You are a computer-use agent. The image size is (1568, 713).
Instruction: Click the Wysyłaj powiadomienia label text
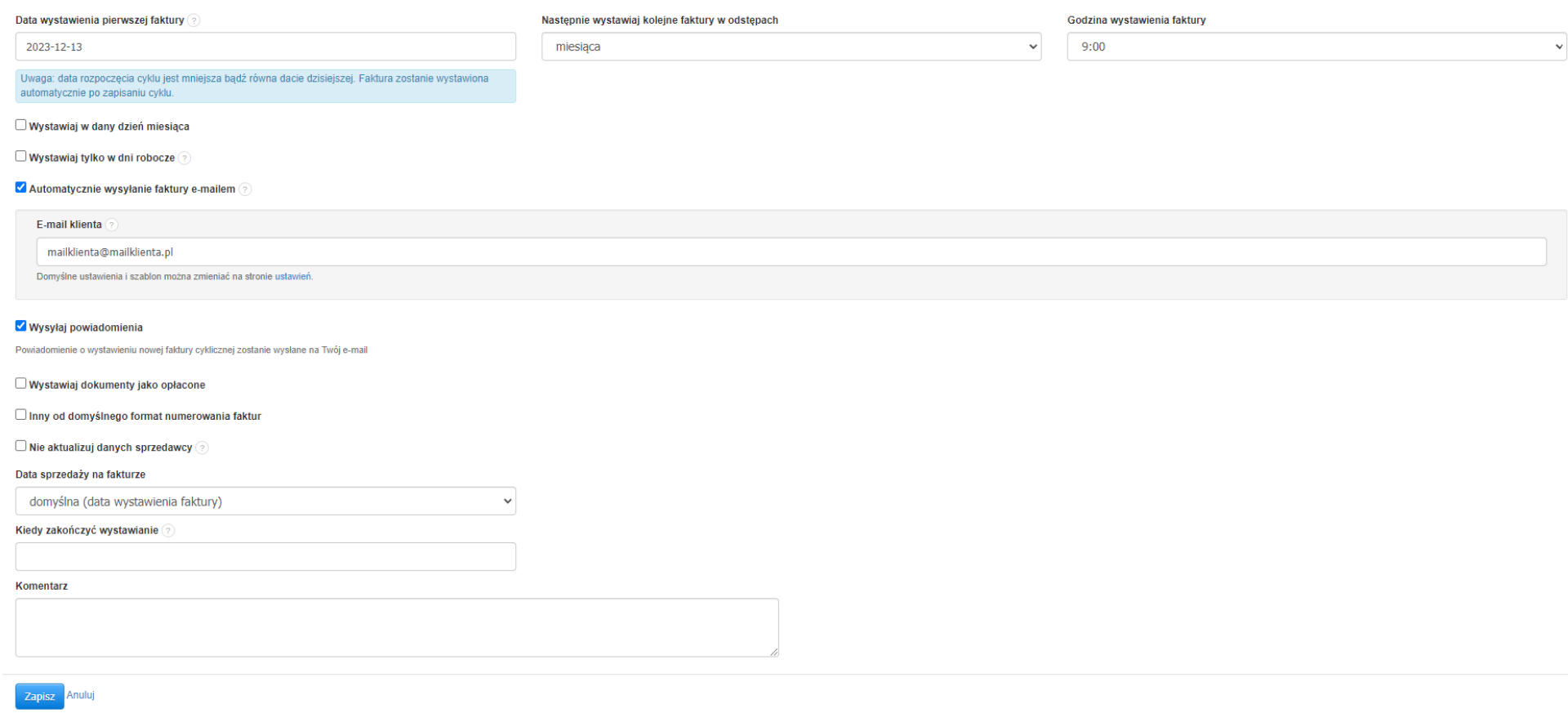pos(86,328)
